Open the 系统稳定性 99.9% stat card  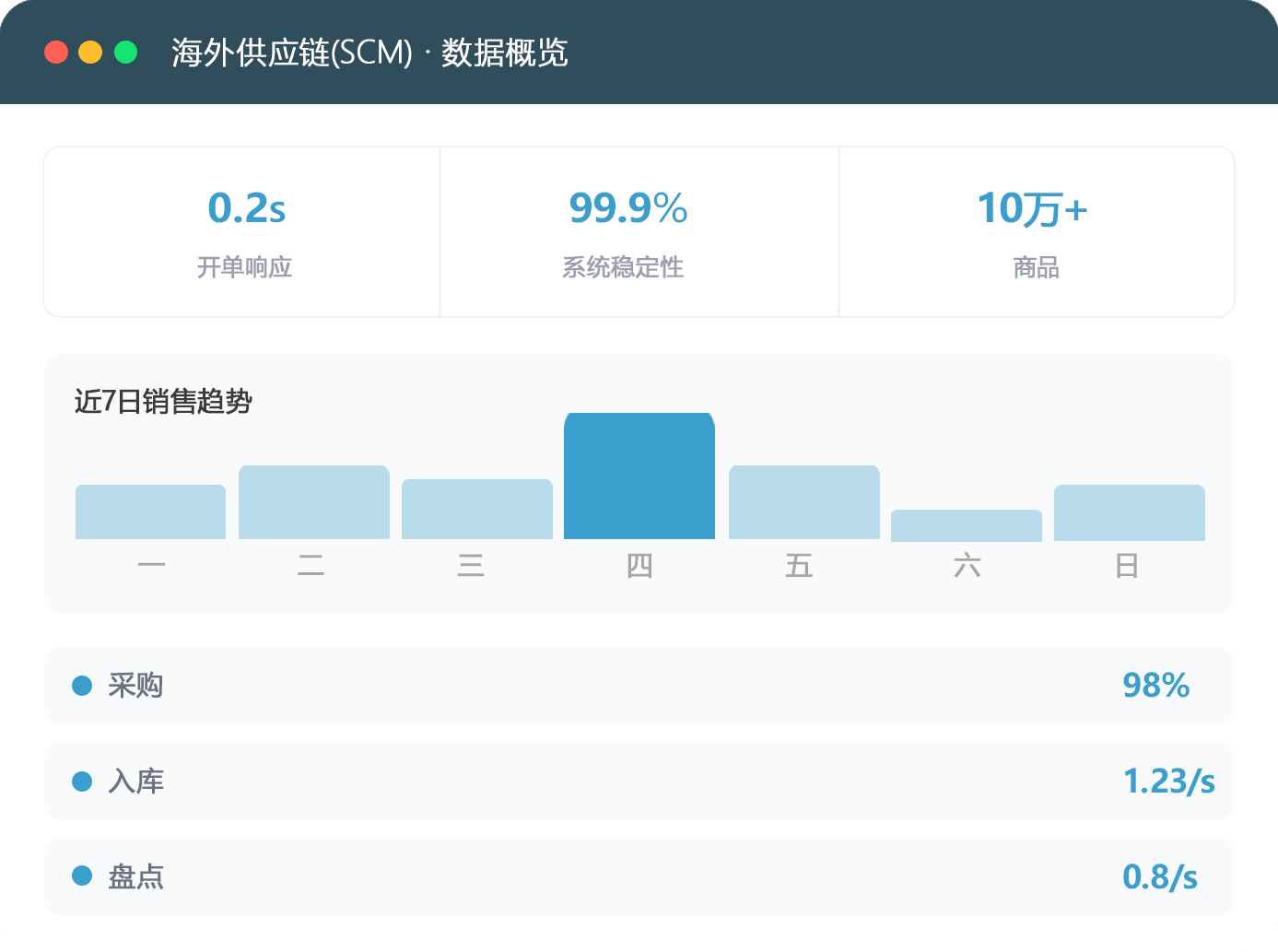coord(639,232)
